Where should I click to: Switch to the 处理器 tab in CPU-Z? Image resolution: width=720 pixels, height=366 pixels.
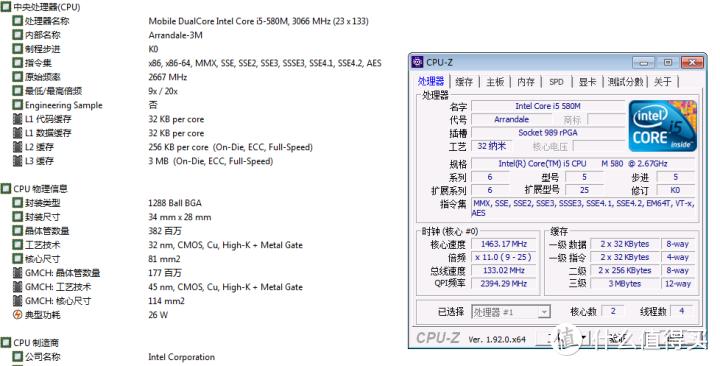tap(431, 82)
